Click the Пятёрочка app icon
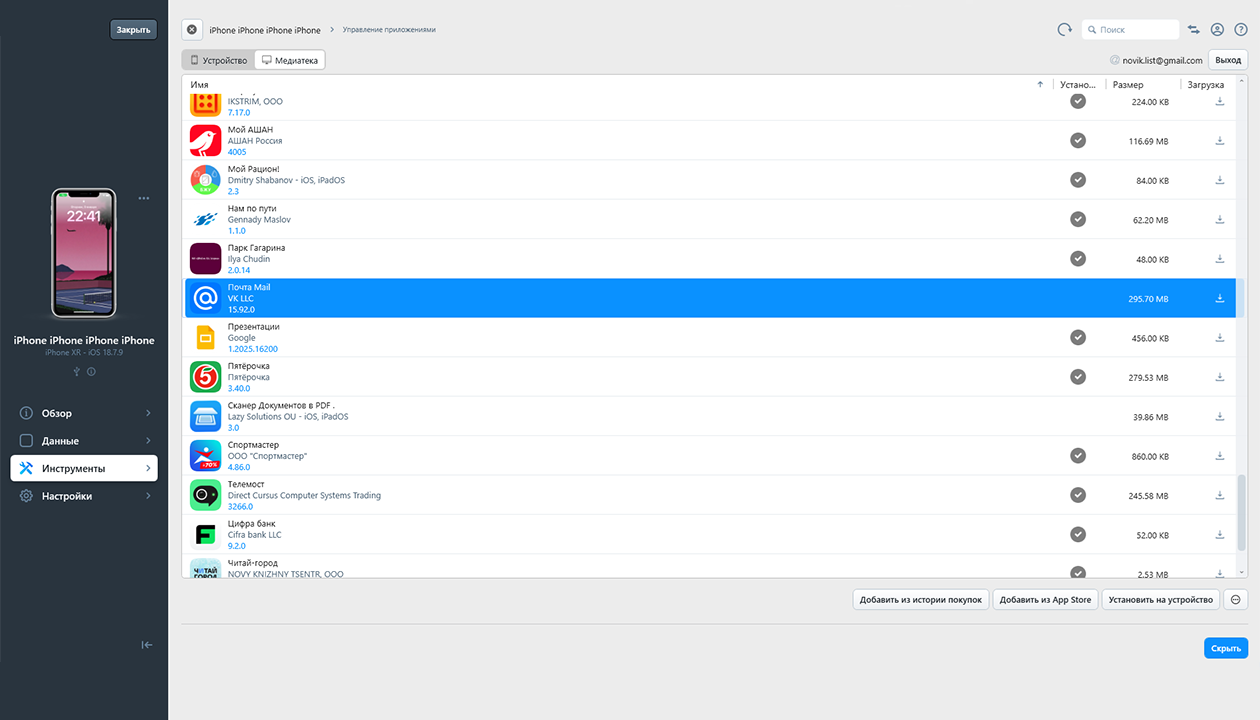This screenshot has height=720, width=1260. [x=205, y=377]
